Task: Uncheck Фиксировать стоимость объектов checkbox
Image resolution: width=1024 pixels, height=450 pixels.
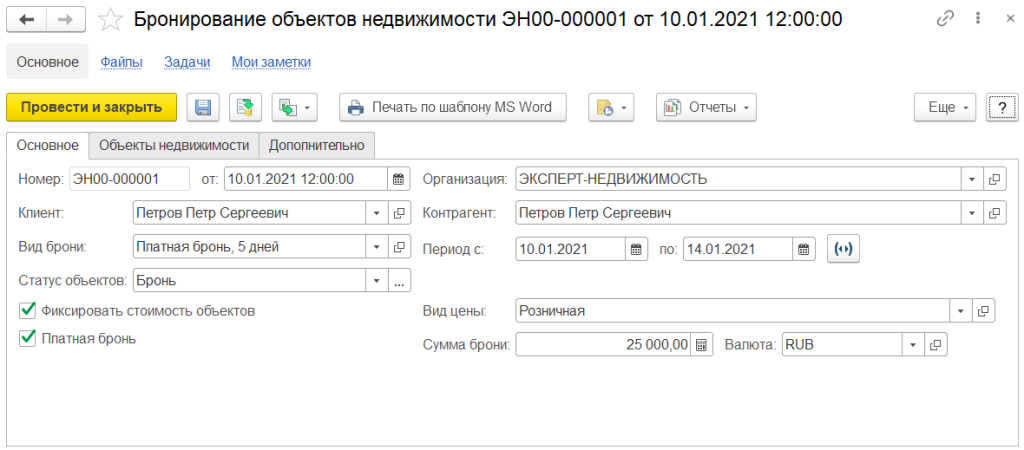Action: coord(28,311)
